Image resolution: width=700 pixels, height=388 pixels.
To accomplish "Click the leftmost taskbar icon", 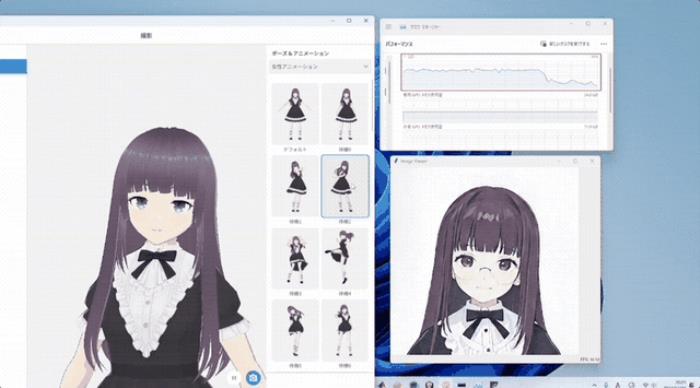I will [x=382, y=384].
